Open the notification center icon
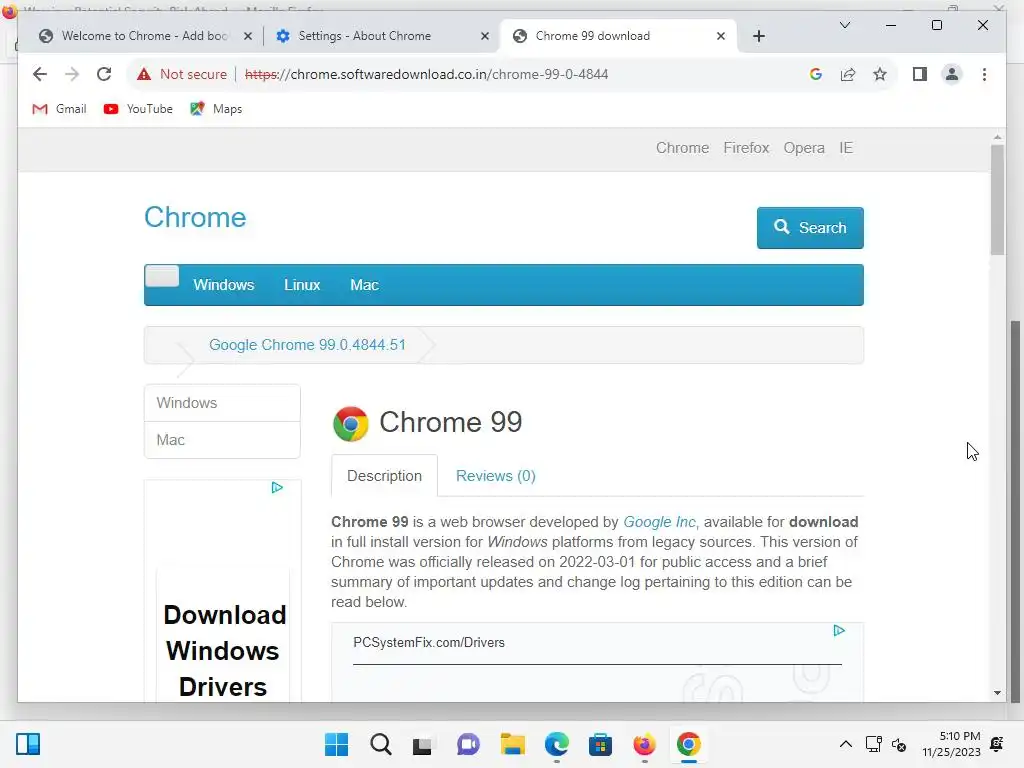1024x768 pixels. click(x=997, y=744)
